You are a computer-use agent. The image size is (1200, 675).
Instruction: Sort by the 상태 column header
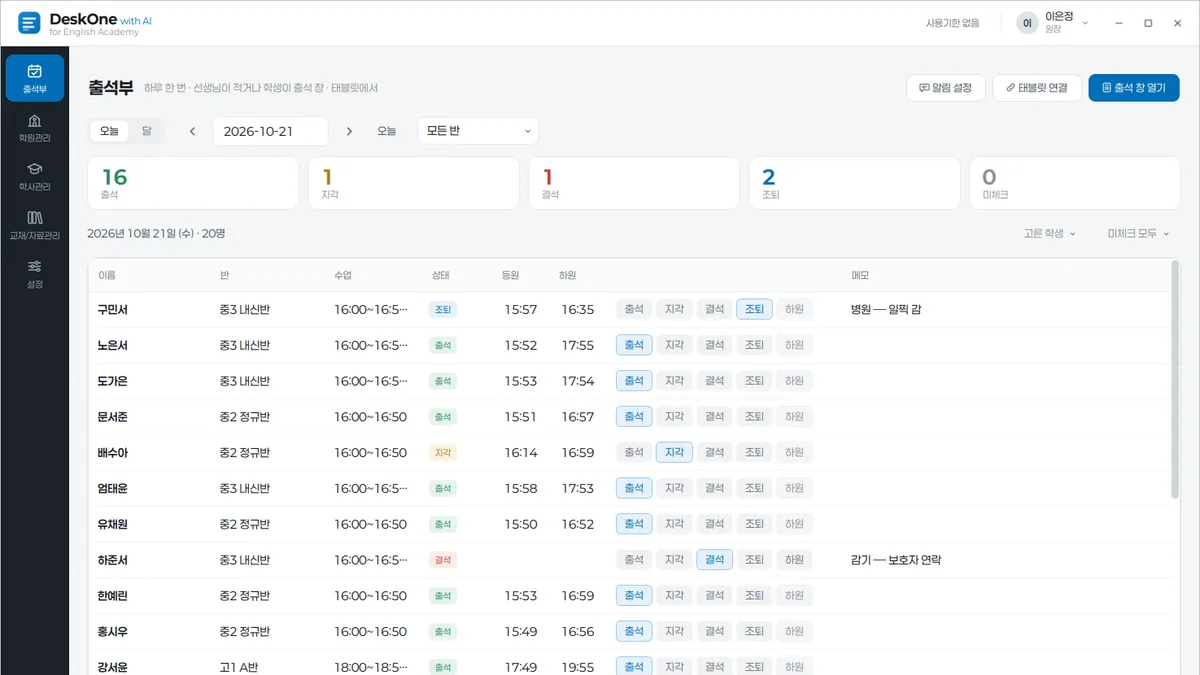tap(439, 275)
